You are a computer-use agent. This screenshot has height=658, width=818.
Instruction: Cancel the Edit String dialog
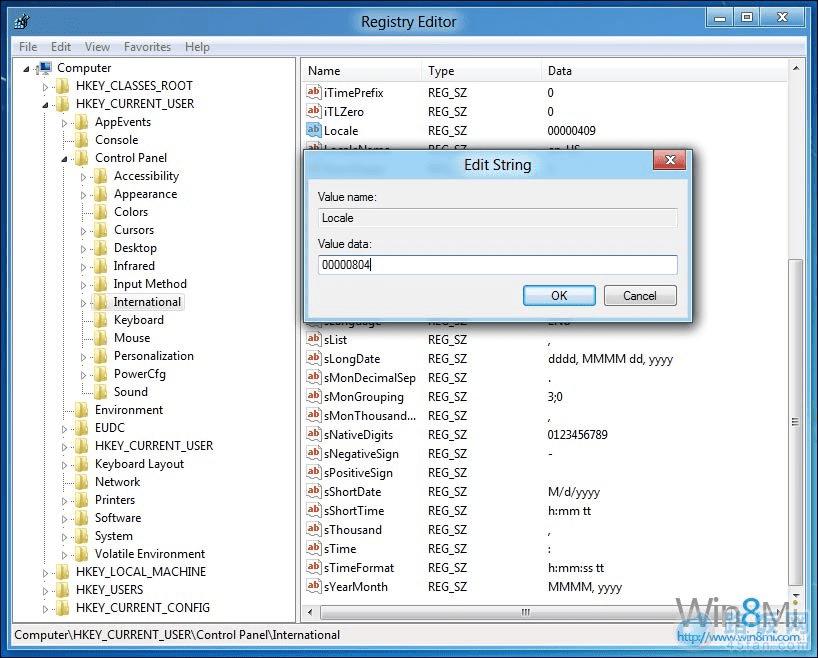639,295
